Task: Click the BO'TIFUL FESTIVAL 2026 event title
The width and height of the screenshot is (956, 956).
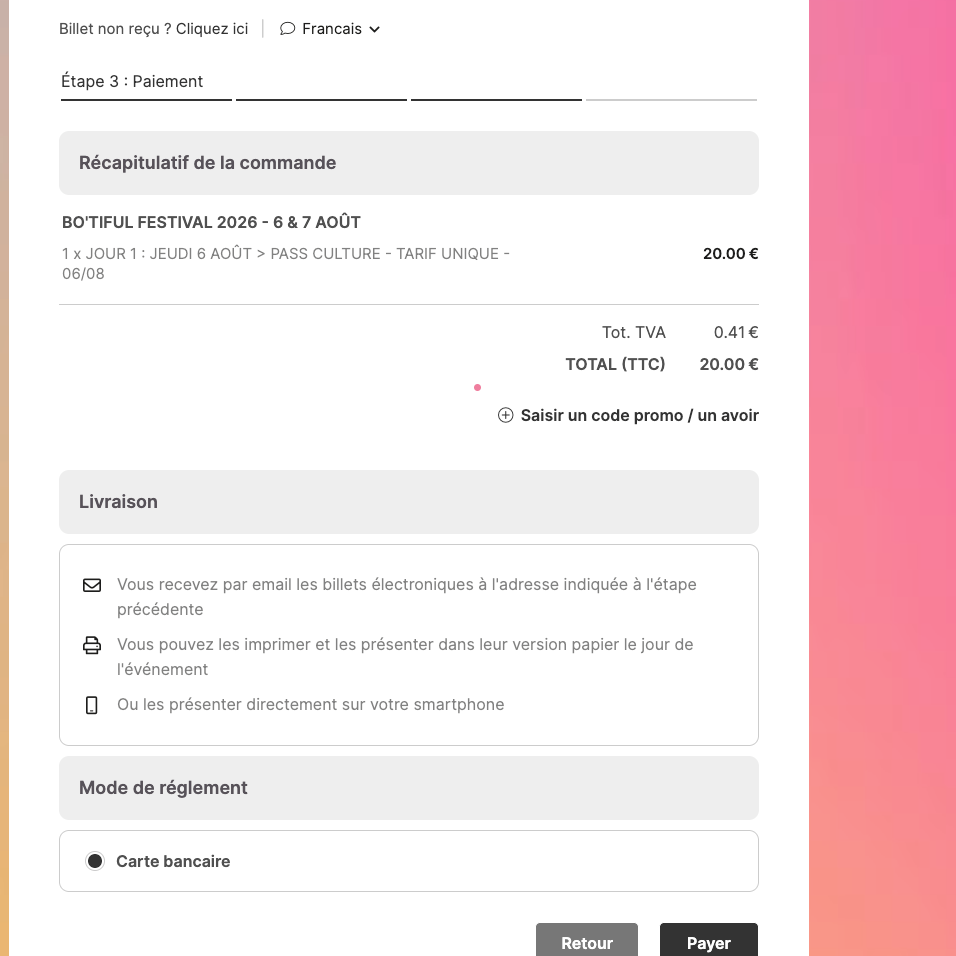Action: pos(211,222)
